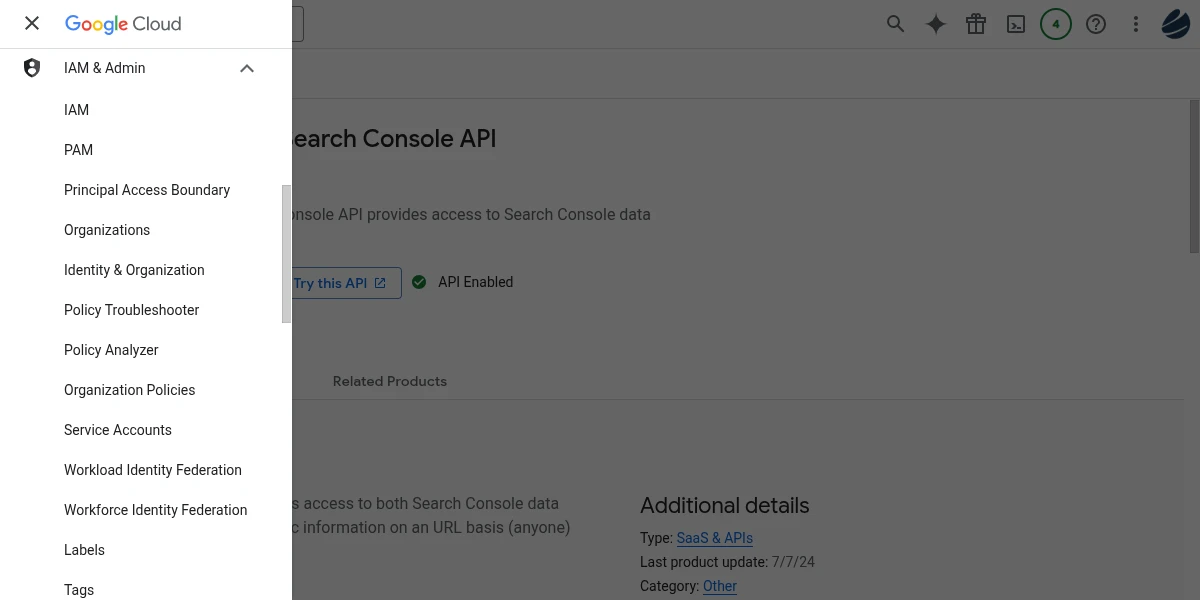Viewport: 1200px width, 600px height.
Task: Switch to Related Products tab
Action: point(389,381)
